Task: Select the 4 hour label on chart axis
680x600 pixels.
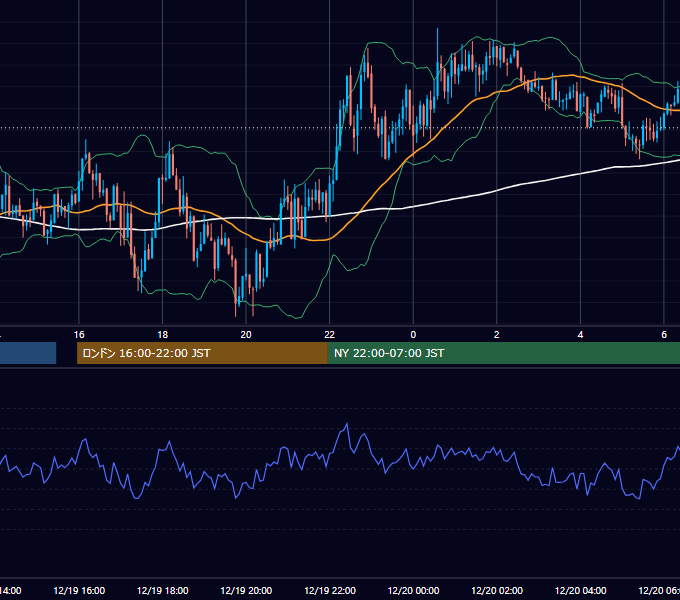Action: tap(580, 335)
